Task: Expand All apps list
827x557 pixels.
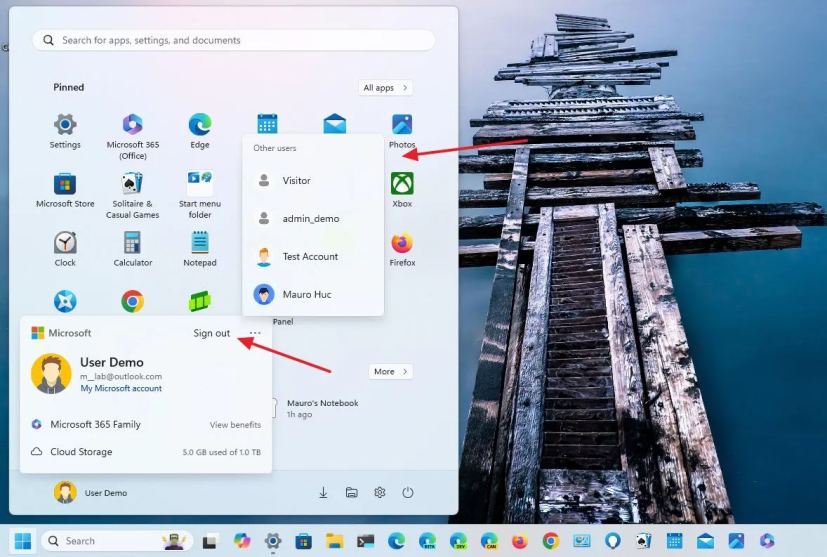Action: tap(386, 88)
